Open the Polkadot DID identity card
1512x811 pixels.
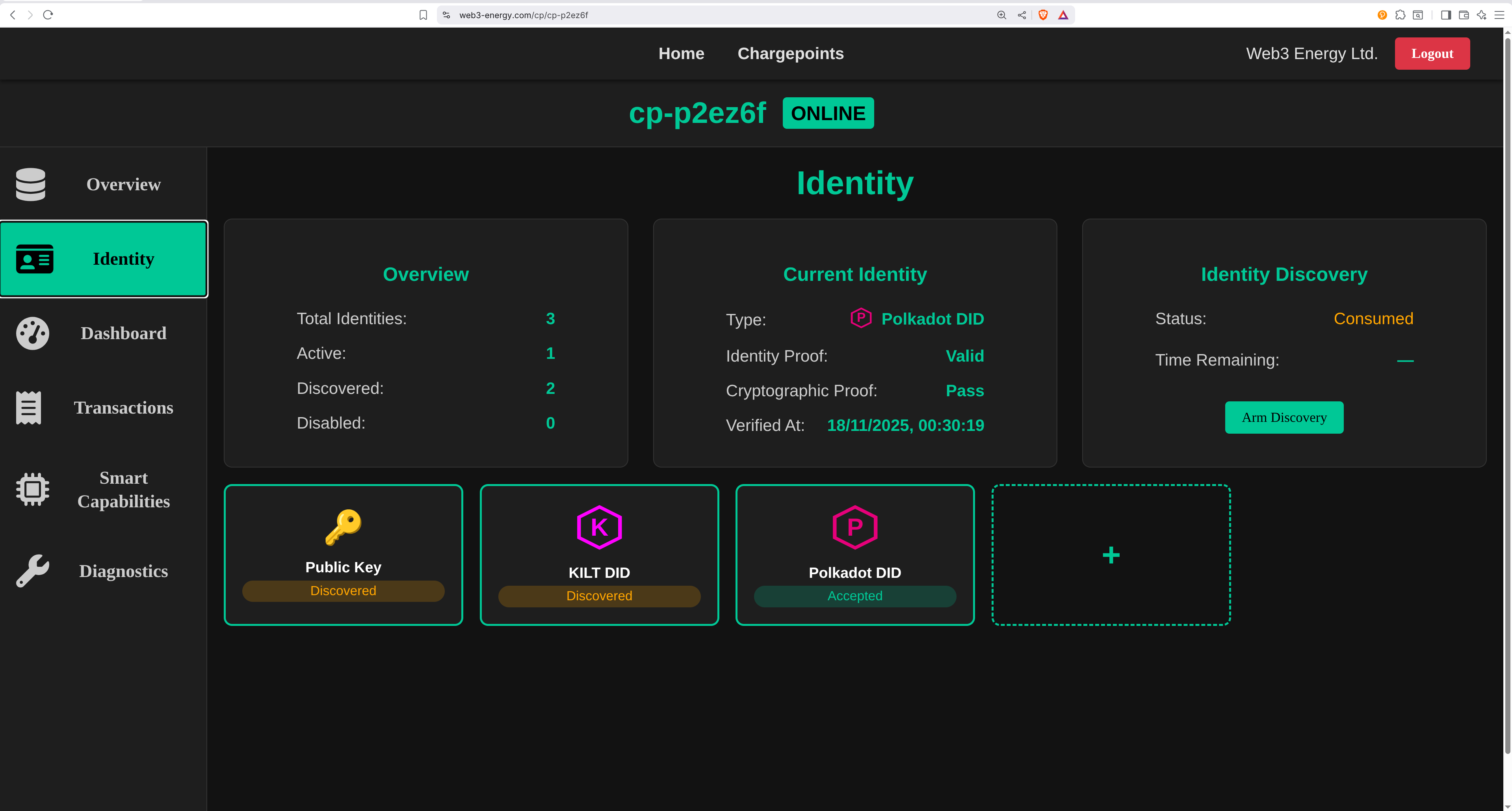pos(854,555)
